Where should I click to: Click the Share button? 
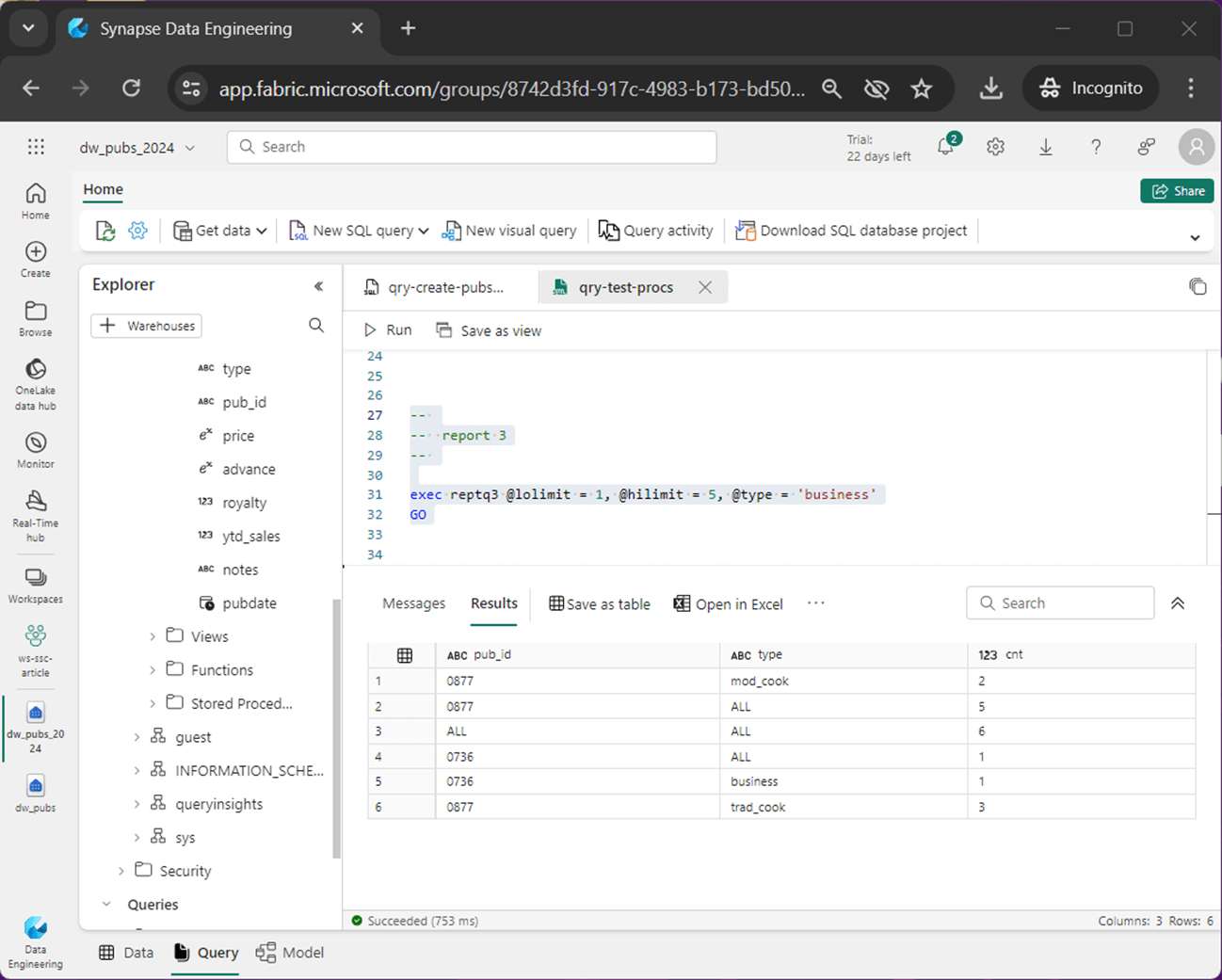tap(1177, 191)
